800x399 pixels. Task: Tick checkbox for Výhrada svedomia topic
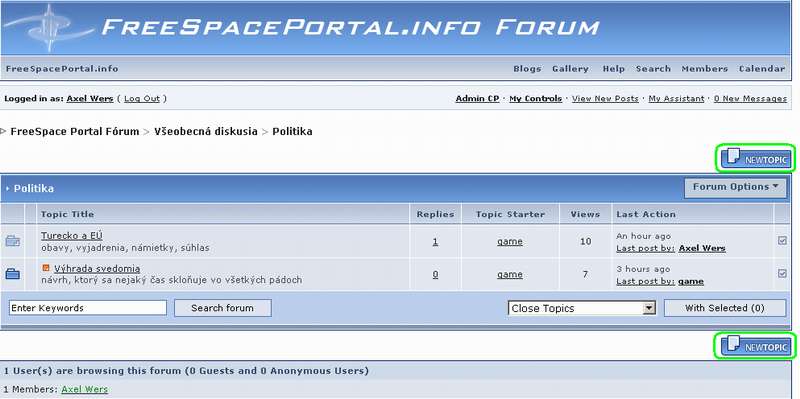[x=782, y=273]
